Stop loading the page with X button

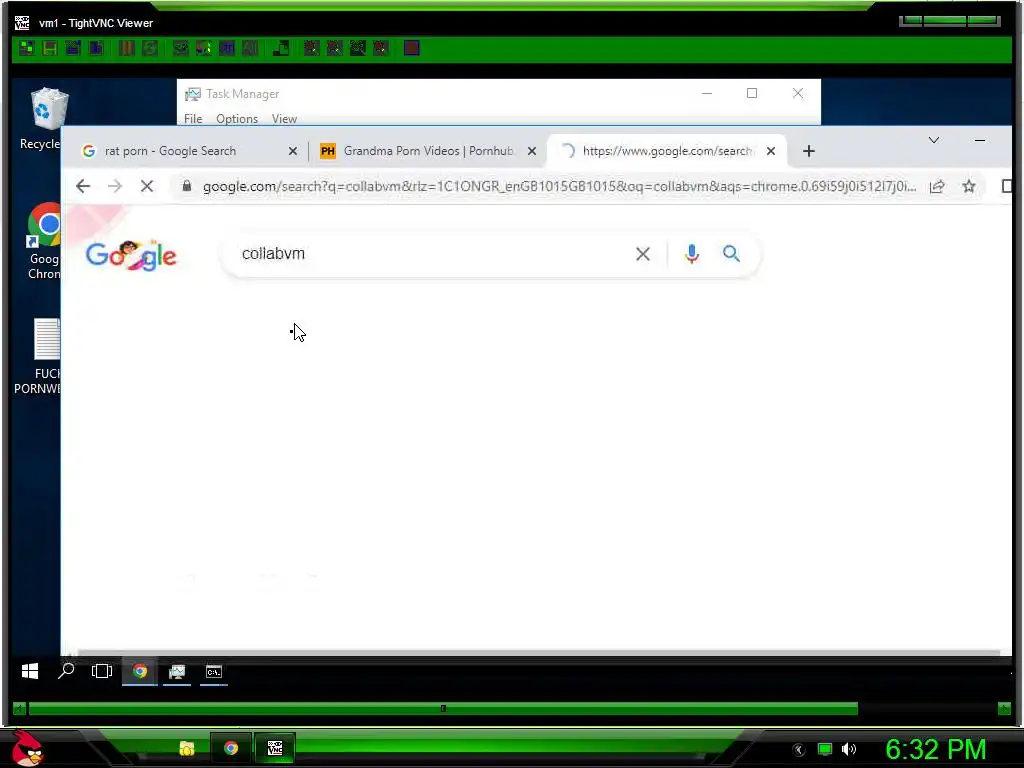(x=147, y=186)
